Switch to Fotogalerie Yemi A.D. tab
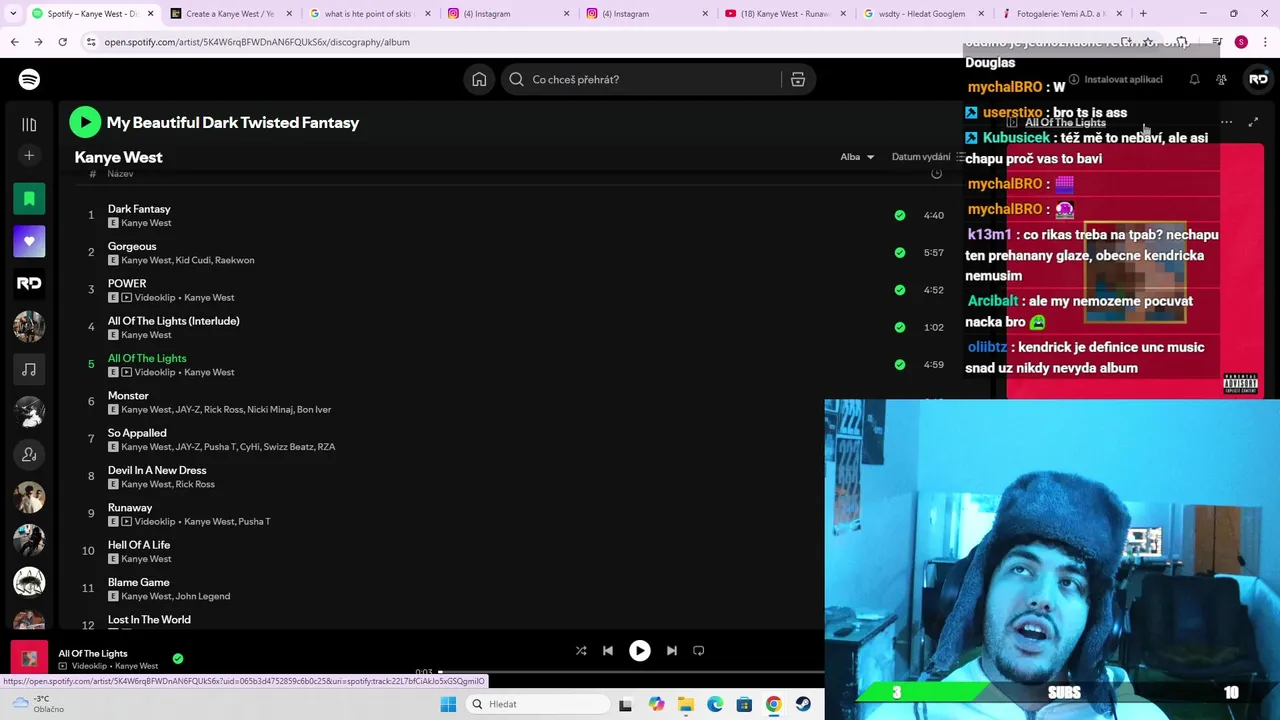The image size is (1280, 720). tap(1061, 14)
